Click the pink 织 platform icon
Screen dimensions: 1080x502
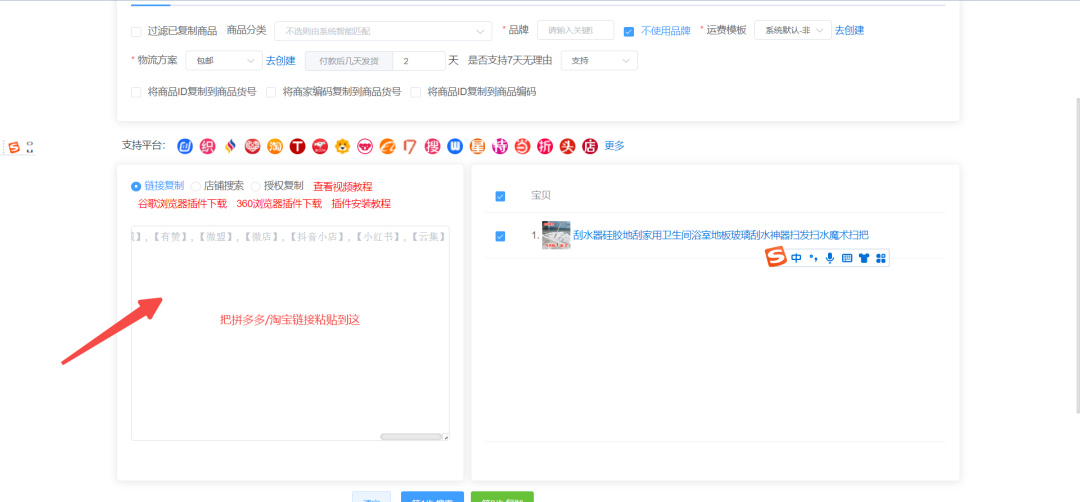[207, 146]
